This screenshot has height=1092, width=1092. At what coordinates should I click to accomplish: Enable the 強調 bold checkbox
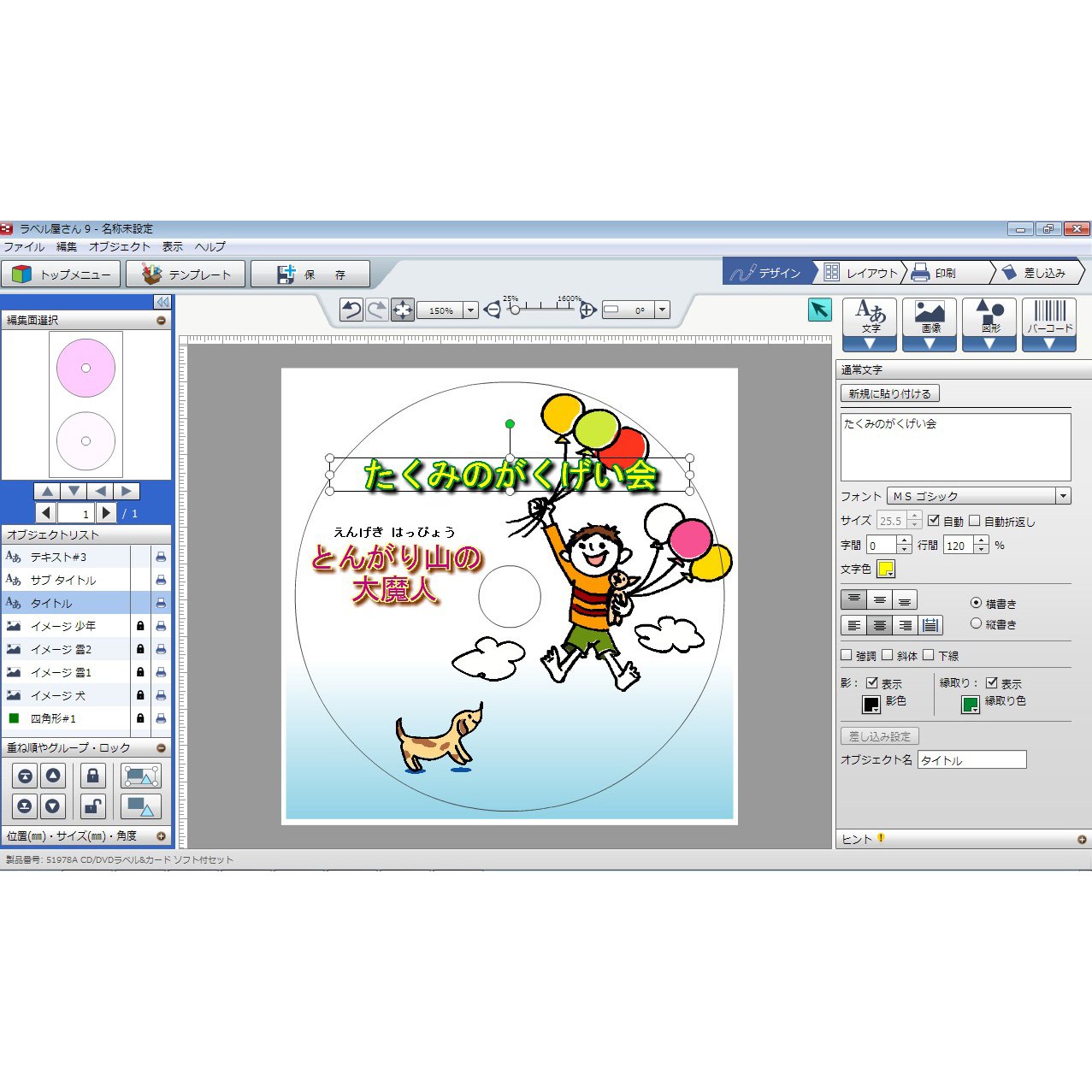pyautogui.click(x=847, y=655)
